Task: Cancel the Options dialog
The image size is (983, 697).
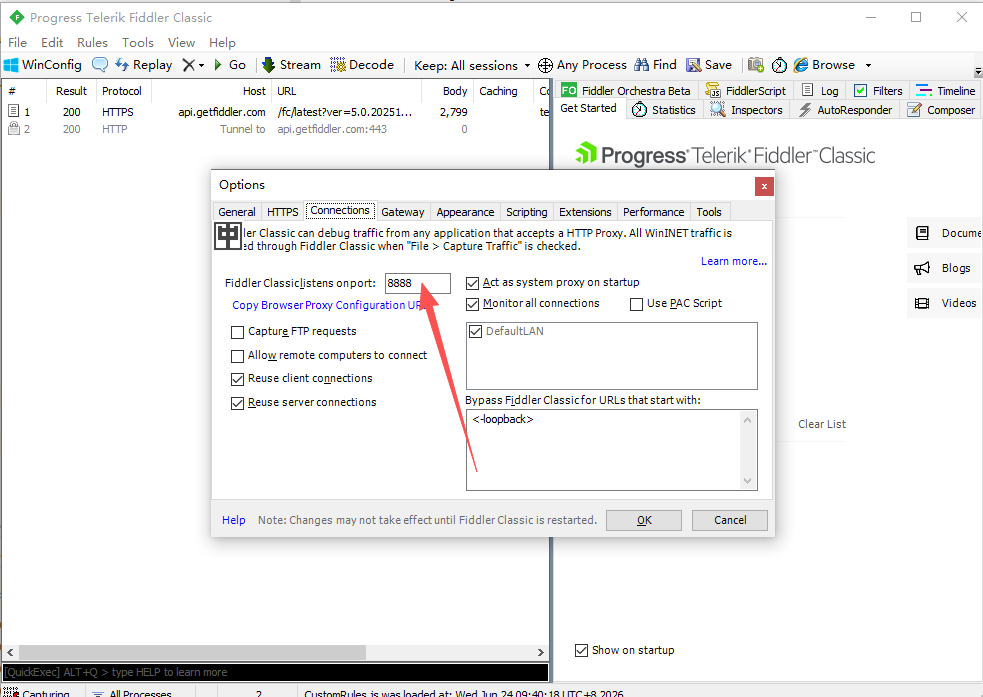Action: 730,520
